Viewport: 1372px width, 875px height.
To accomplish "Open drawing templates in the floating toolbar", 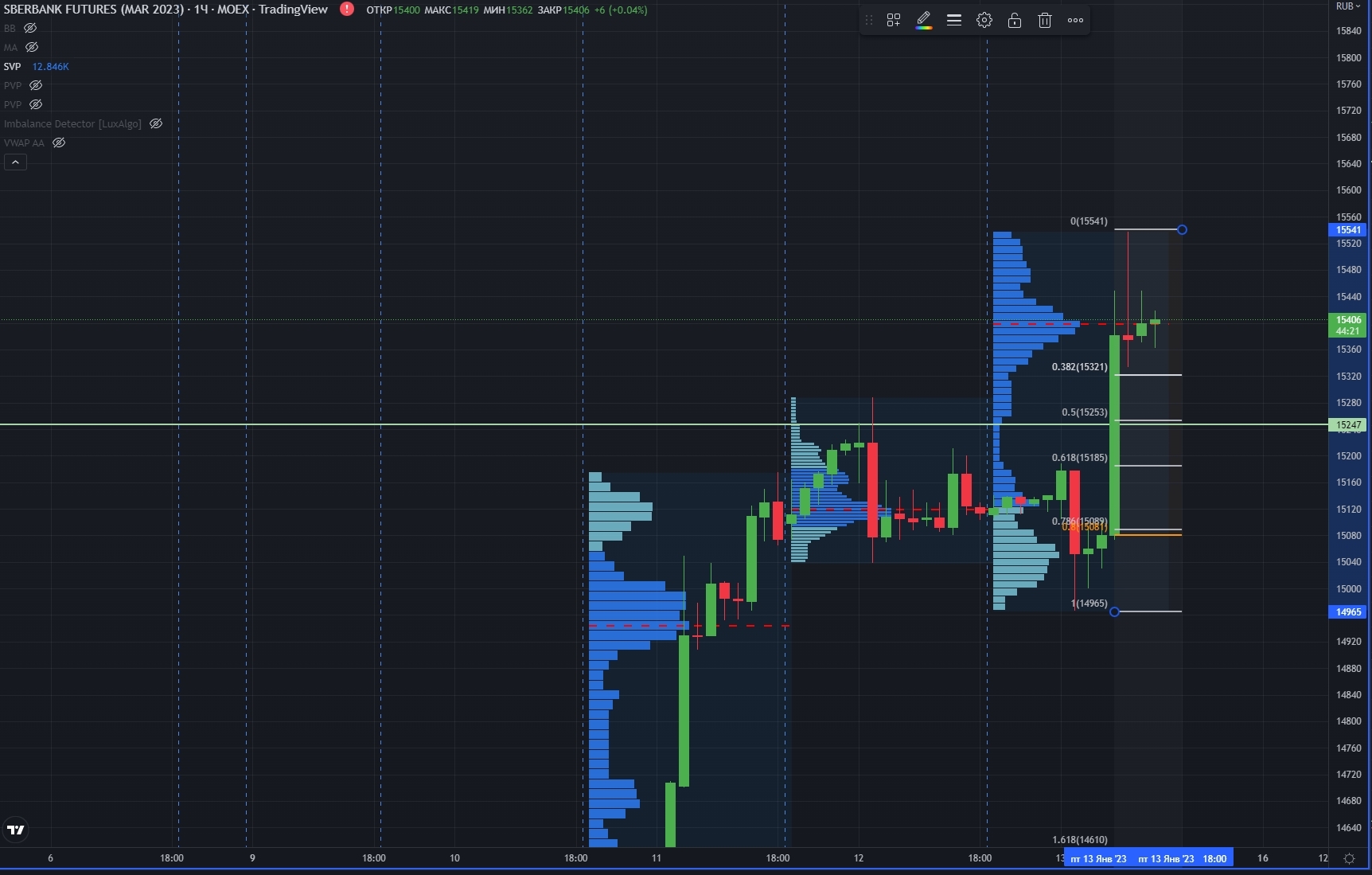I will [894, 21].
